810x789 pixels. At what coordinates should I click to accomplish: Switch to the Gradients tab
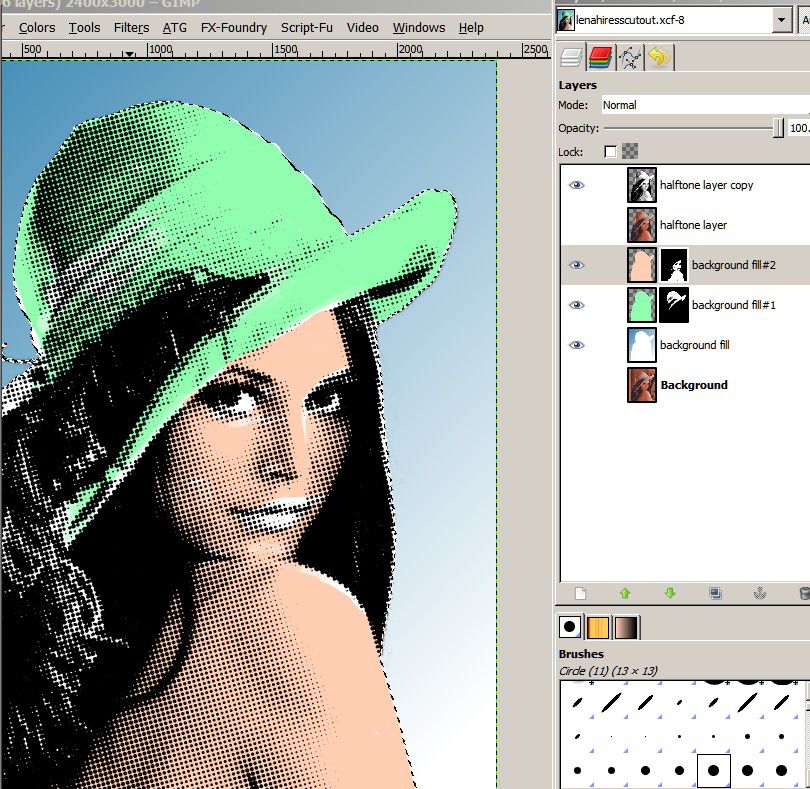(626, 627)
